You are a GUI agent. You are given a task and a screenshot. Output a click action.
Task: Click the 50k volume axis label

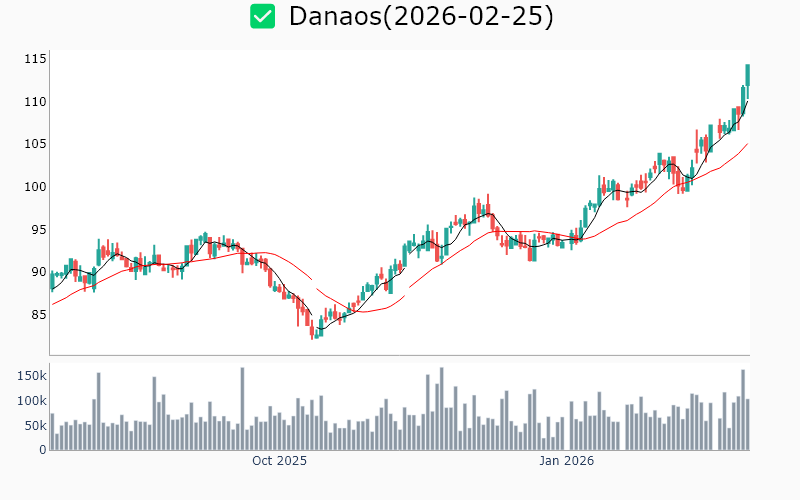coord(34,426)
